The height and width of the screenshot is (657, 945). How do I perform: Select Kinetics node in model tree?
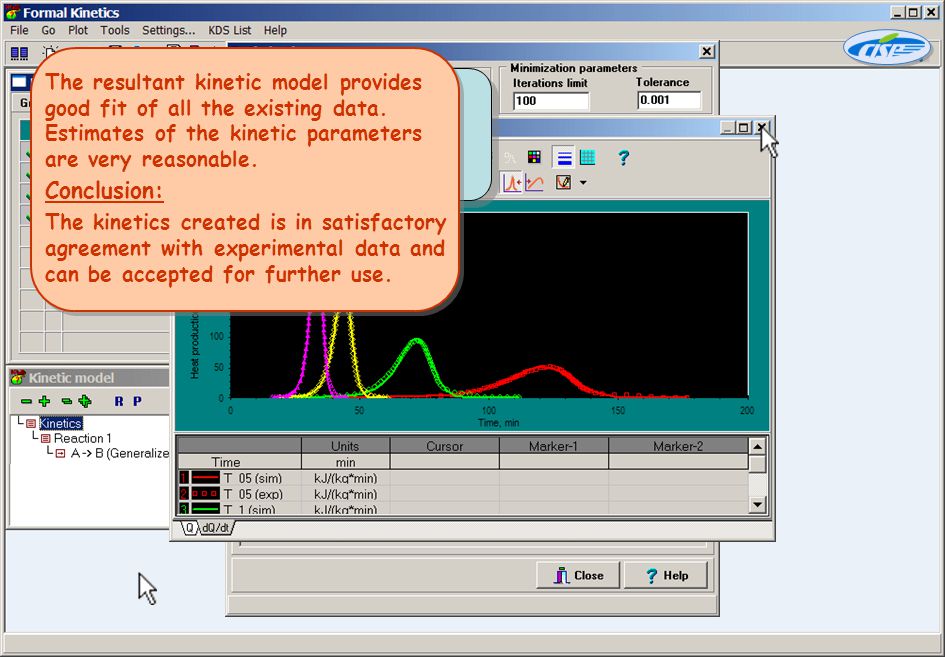point(60,423)
